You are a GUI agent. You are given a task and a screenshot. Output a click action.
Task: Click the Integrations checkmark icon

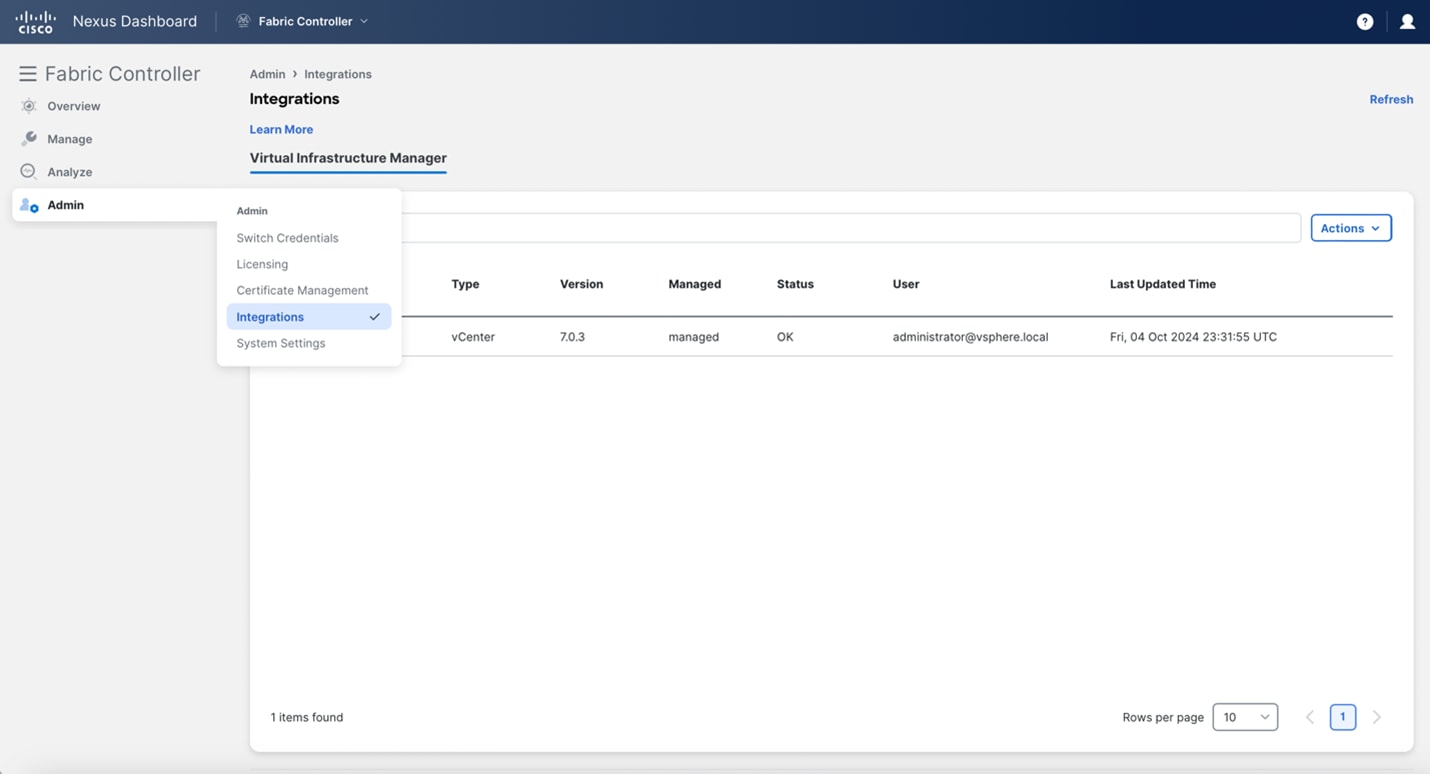(374, 317)
